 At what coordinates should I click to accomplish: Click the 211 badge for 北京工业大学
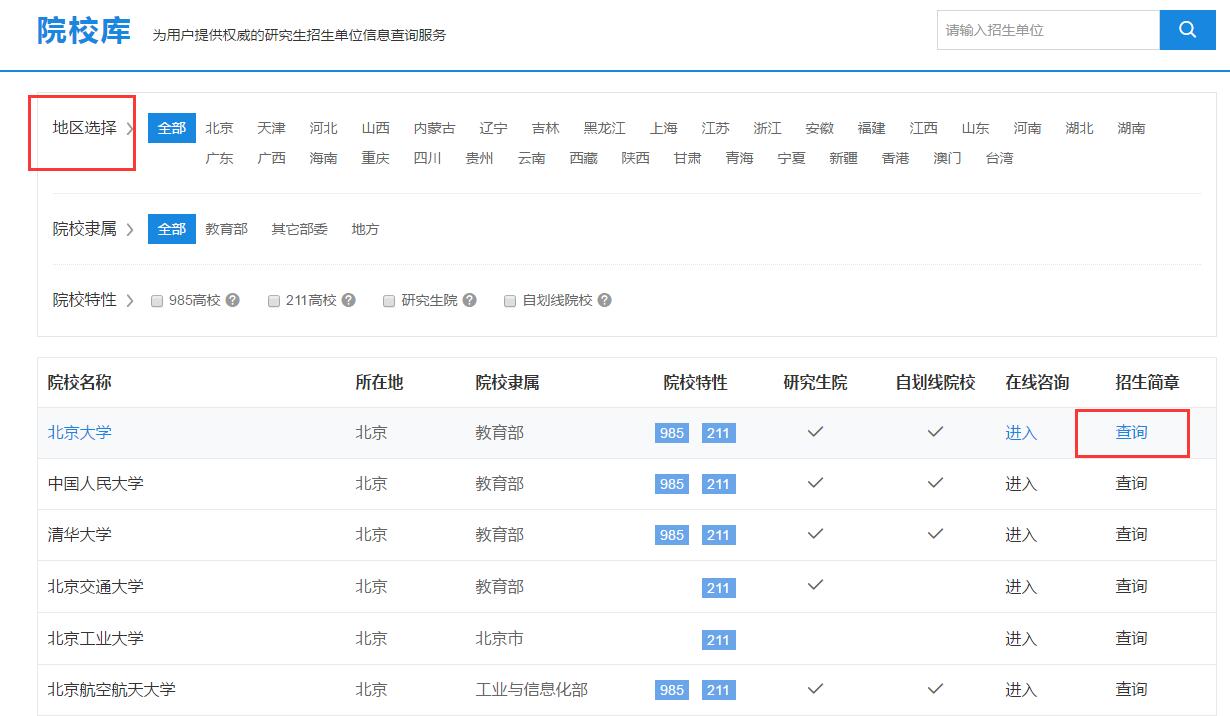point(718,639)
